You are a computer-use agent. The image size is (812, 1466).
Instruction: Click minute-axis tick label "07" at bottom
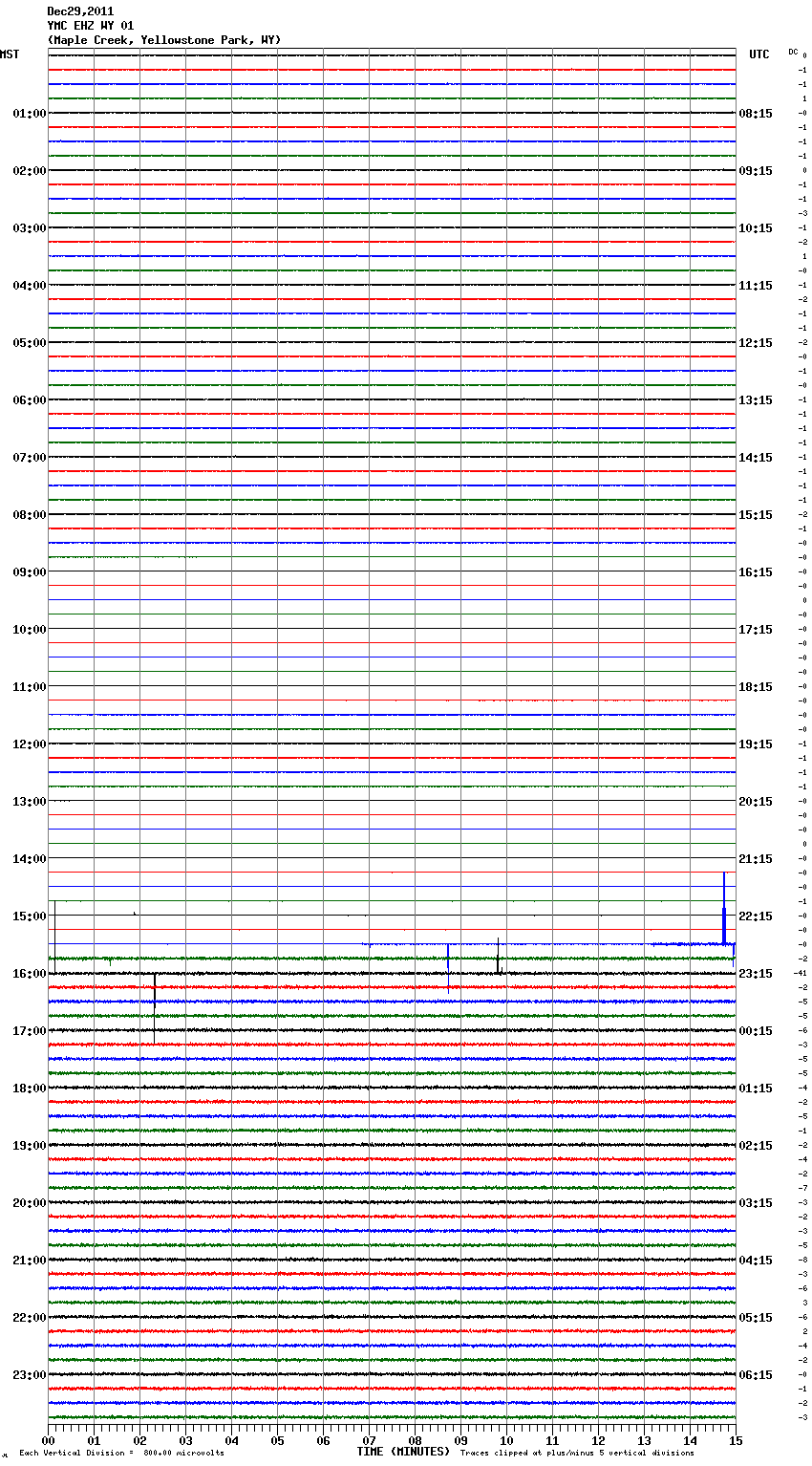tap(370, 1440)
